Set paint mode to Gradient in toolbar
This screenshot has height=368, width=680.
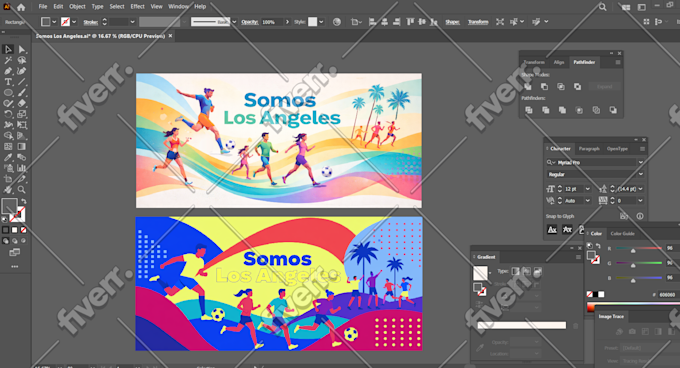click(x=14, y=230)
